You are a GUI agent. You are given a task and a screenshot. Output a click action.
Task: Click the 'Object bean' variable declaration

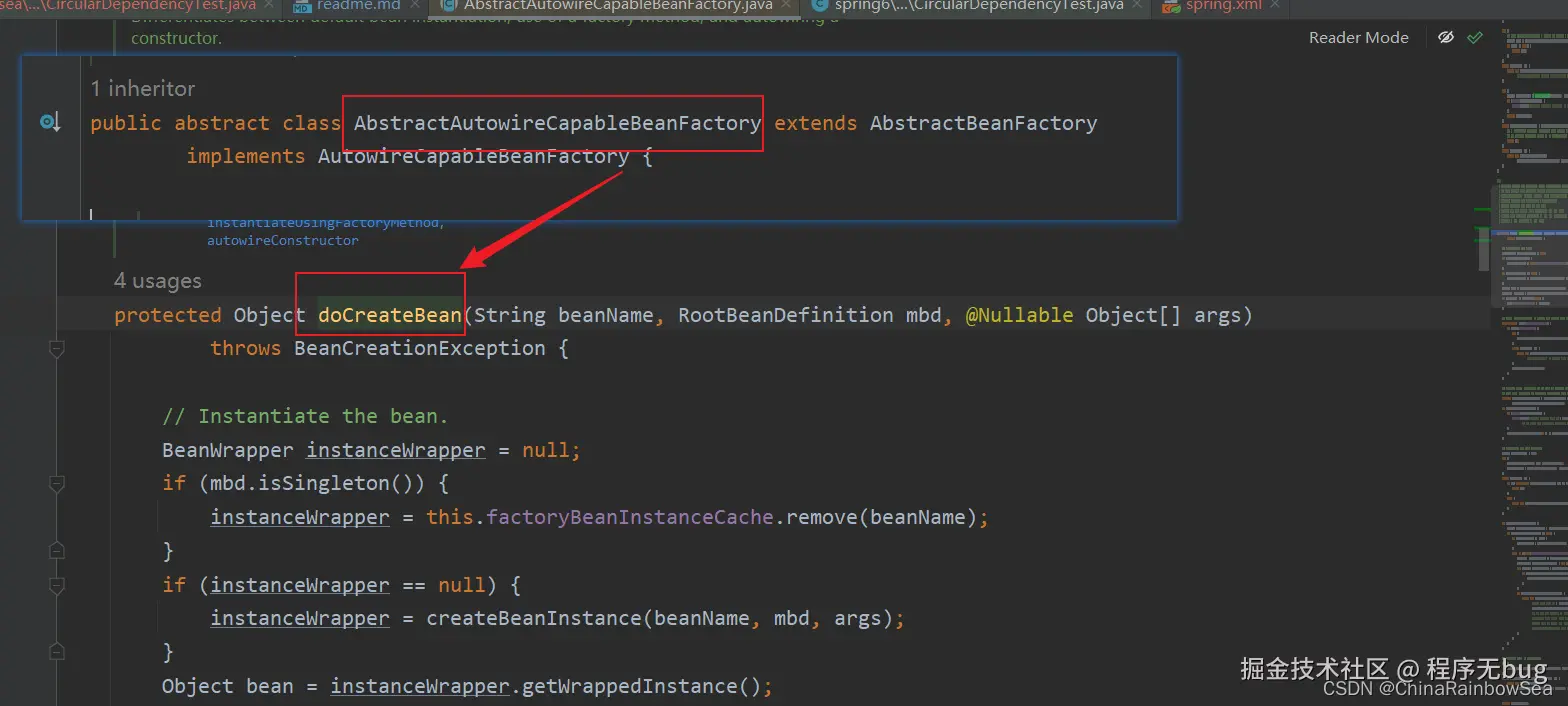[x=228, y=686]
